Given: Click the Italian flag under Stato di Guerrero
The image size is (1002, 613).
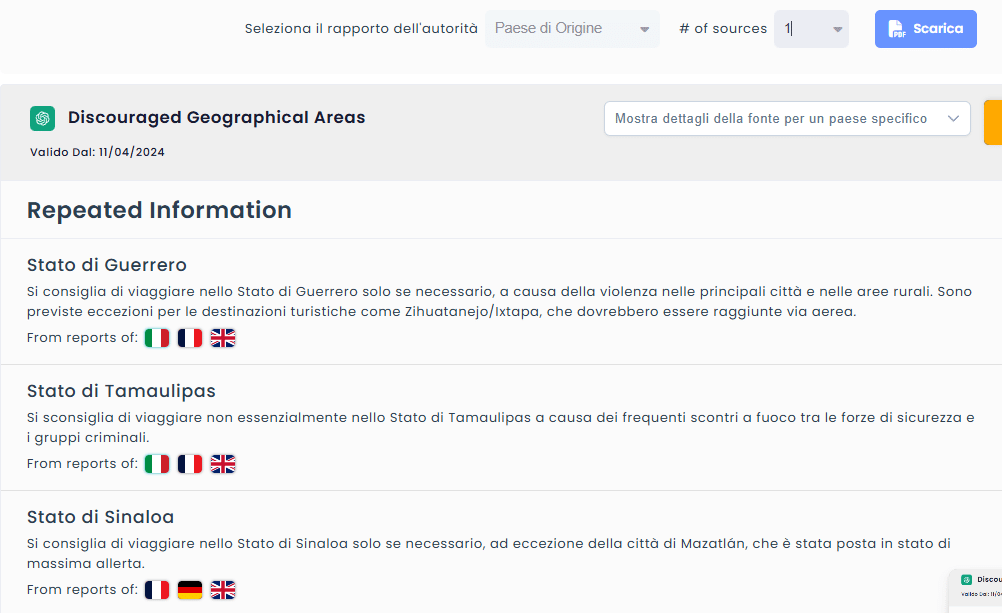Looking at the screenshot, I should (x=157, y=338).
